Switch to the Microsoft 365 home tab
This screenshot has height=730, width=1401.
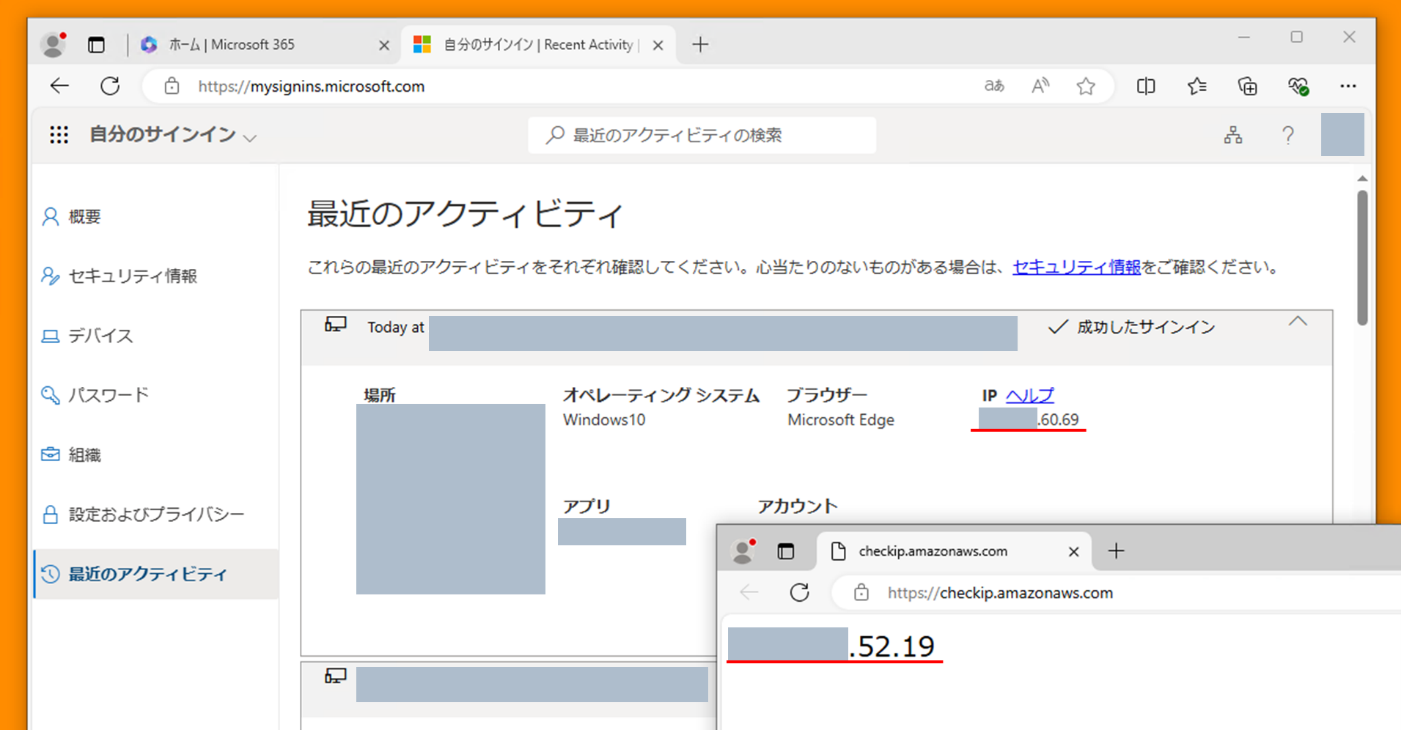265,45
